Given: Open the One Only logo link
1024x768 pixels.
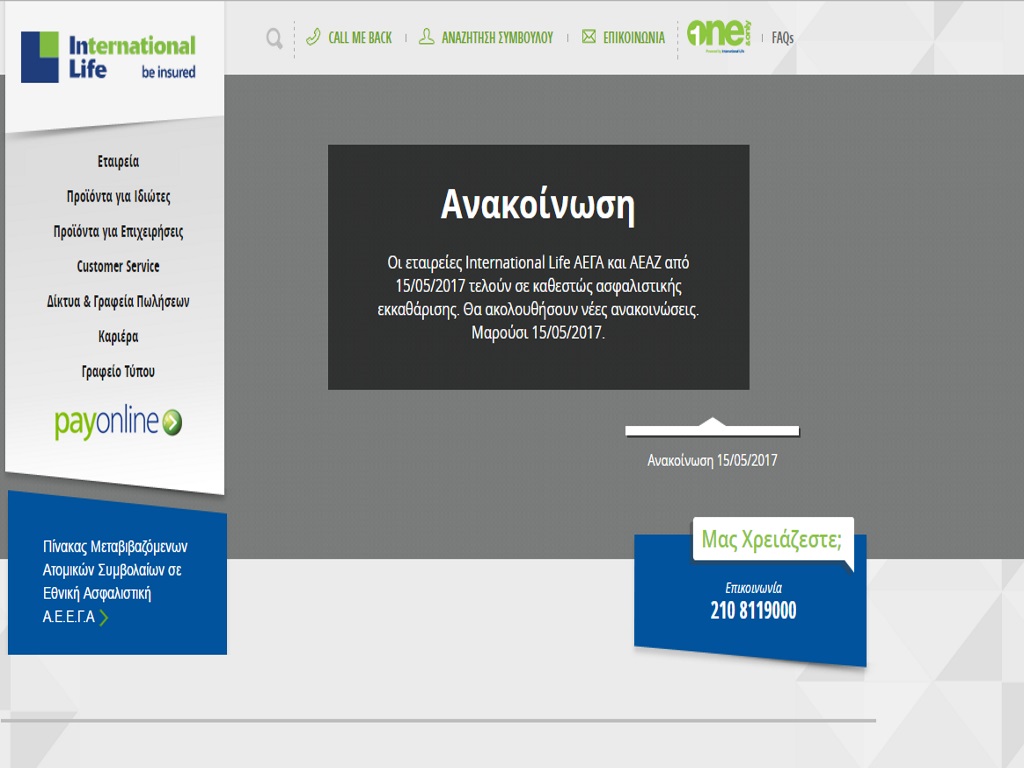Looking at the screenshot, I should tap(719, 36).
